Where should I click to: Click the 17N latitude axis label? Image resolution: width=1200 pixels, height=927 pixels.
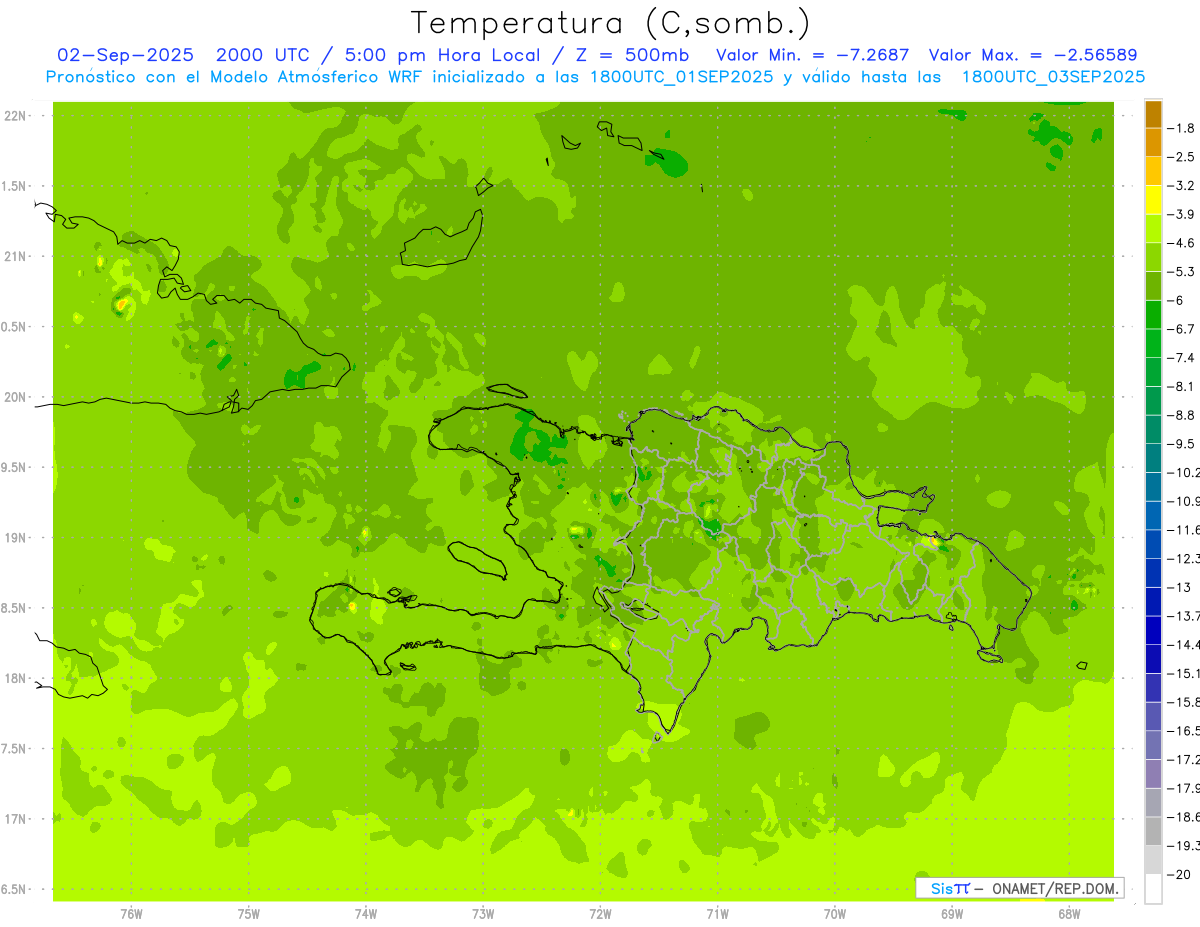pyautogui.click(x=16, y=819)
